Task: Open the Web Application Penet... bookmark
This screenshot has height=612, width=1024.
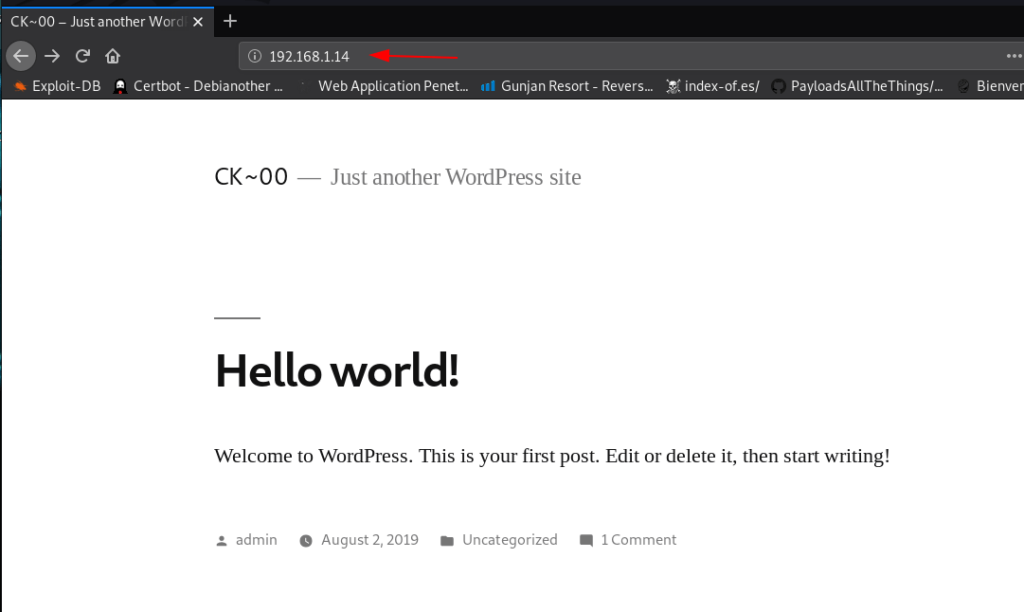Action: tap(384, 86)
